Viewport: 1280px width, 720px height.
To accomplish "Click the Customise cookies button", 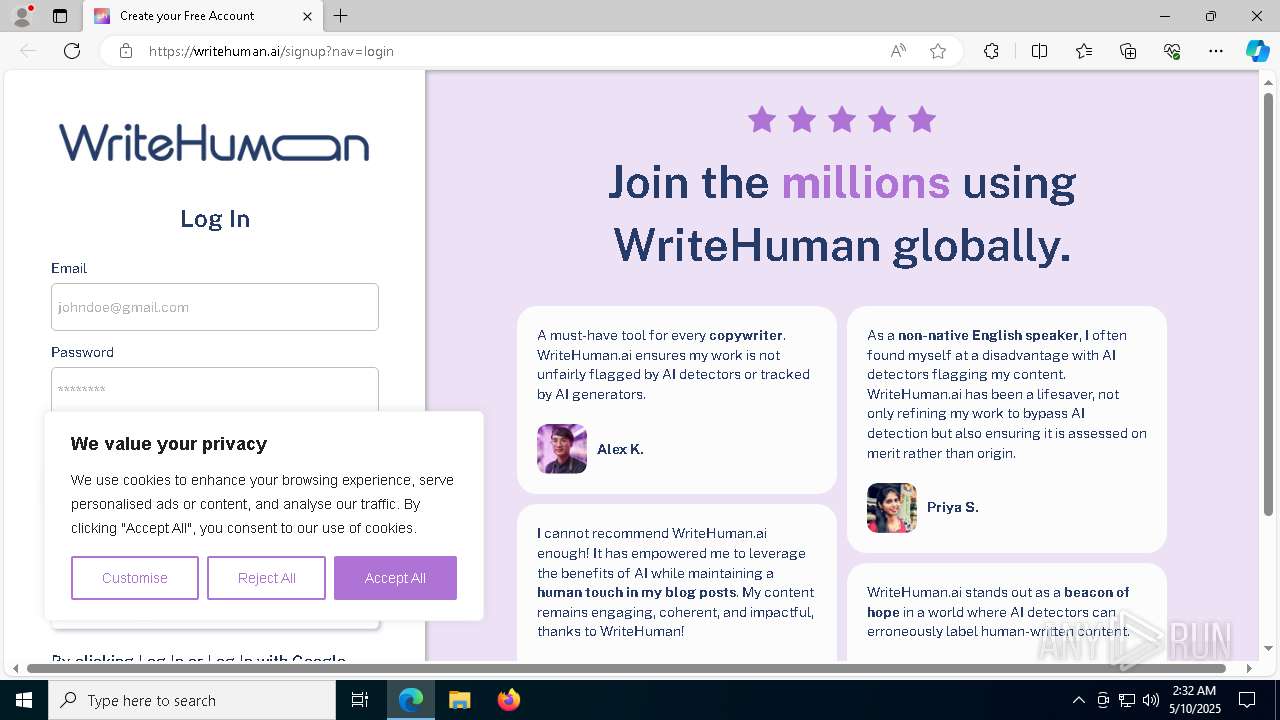I will click(135, 578).
